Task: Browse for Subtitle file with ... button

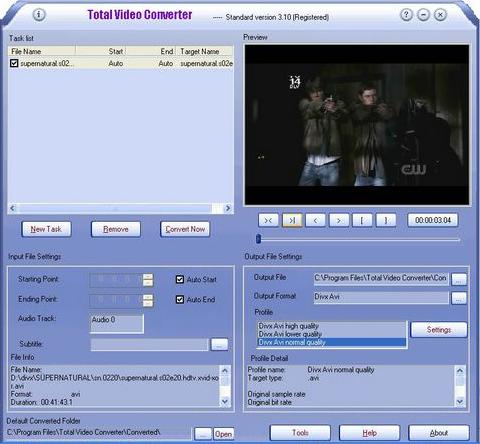Action: pyautogui.click(x=219, y=345)
